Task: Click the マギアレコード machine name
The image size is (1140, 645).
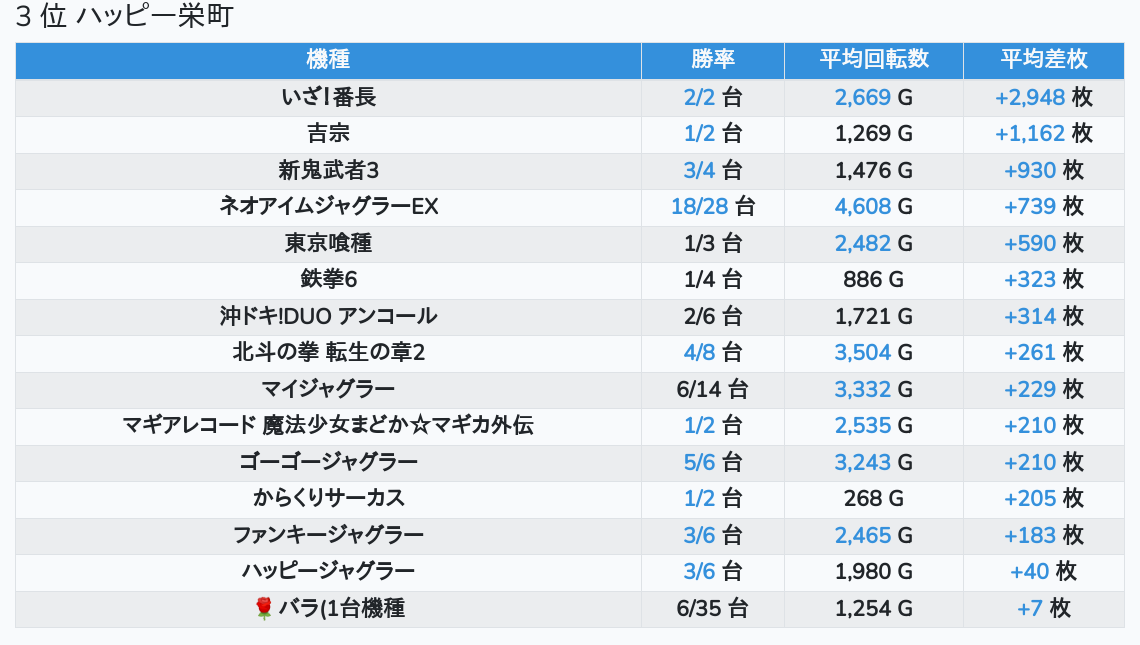Action: tap(328, 425)
